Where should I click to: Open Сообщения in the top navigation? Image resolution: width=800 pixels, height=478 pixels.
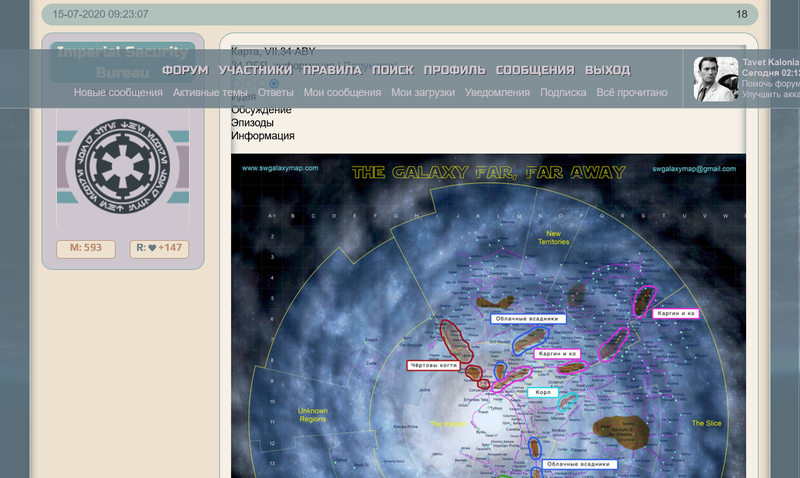pyautogui.click(x=535, y=70)
